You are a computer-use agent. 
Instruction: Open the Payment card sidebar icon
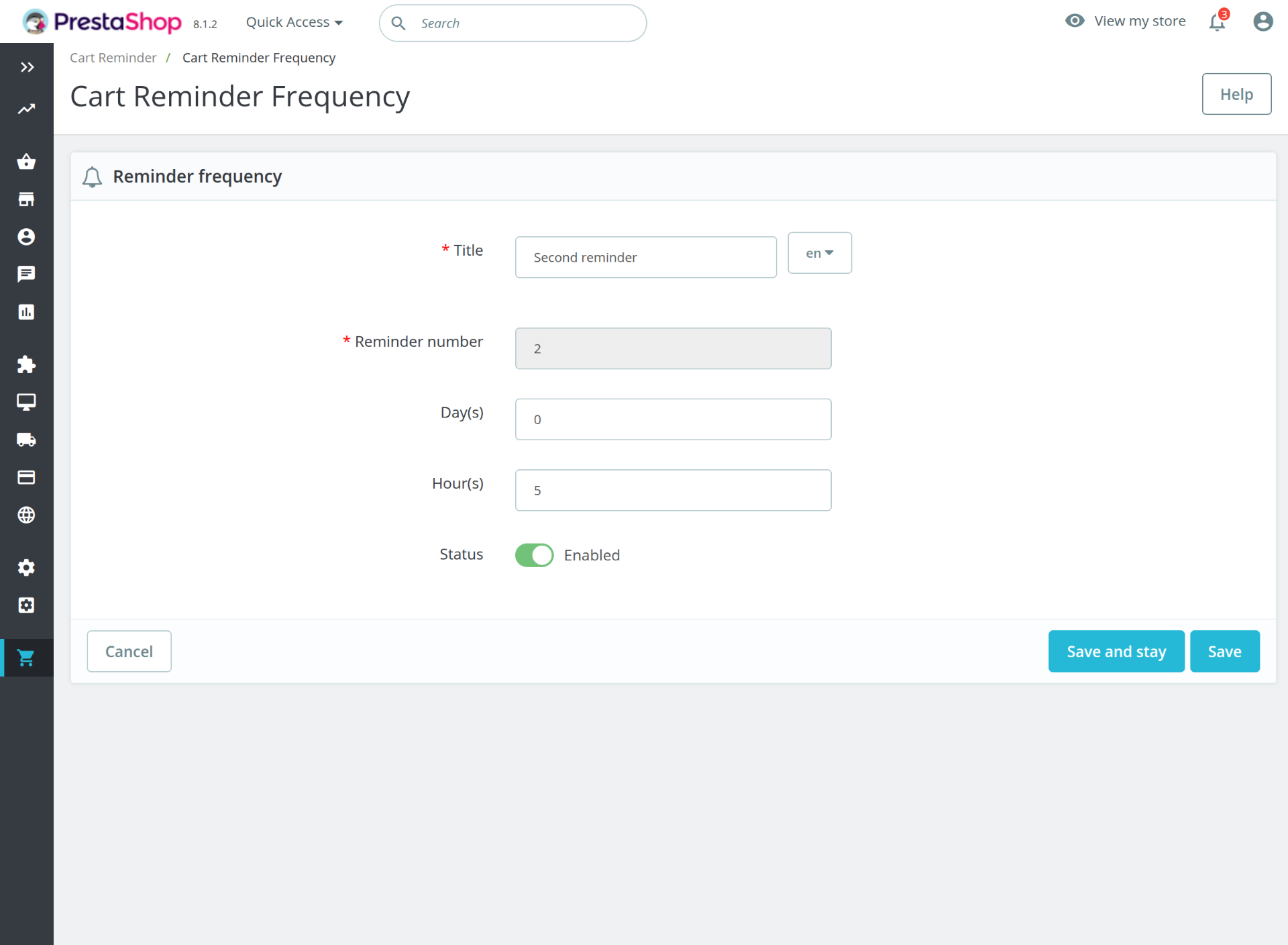(x=26, y=477)
